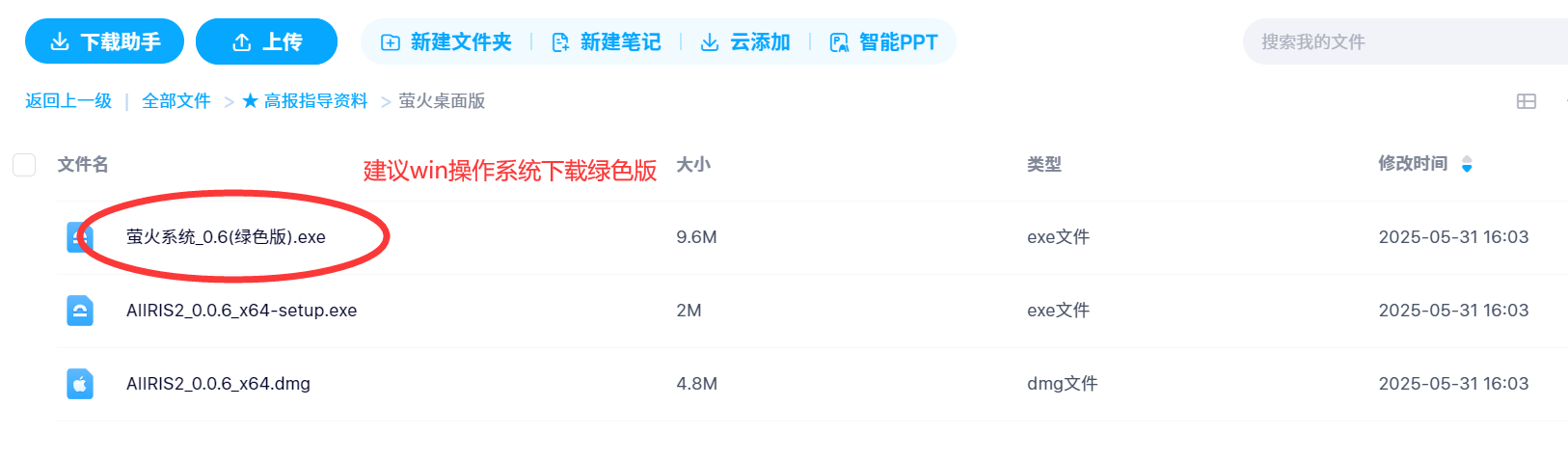
Task: Toggle the select-all files checkbox
Action: pos(24,165)
